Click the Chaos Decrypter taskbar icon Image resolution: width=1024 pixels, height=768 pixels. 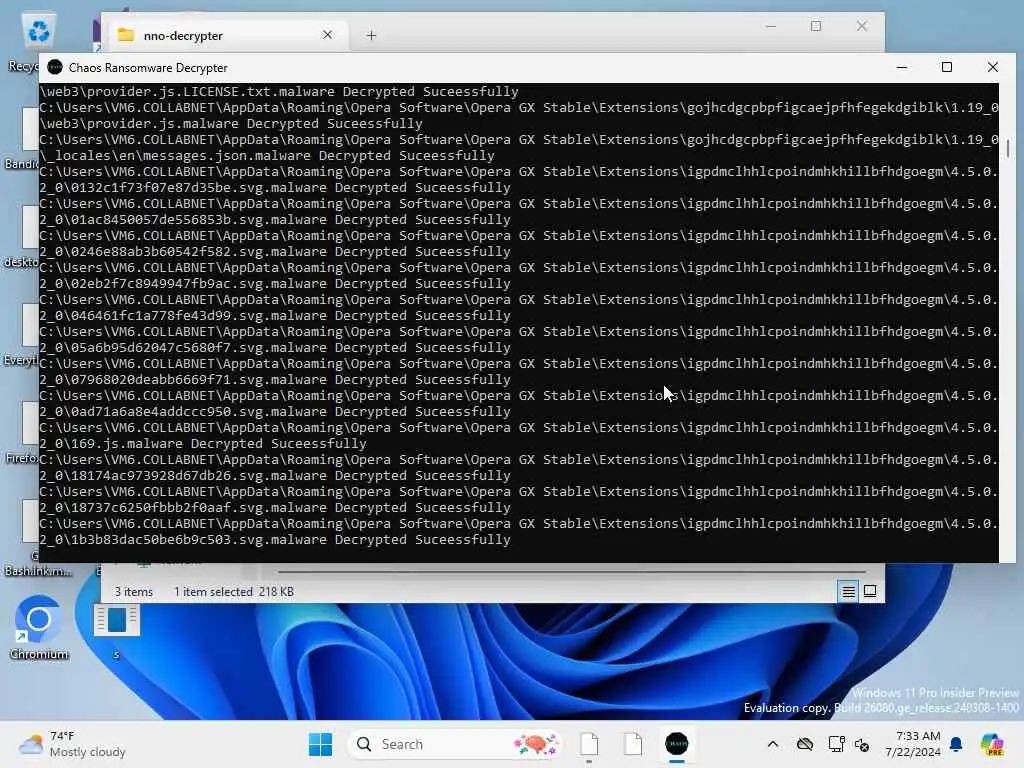pyautogui.click(x=677, y=744)
